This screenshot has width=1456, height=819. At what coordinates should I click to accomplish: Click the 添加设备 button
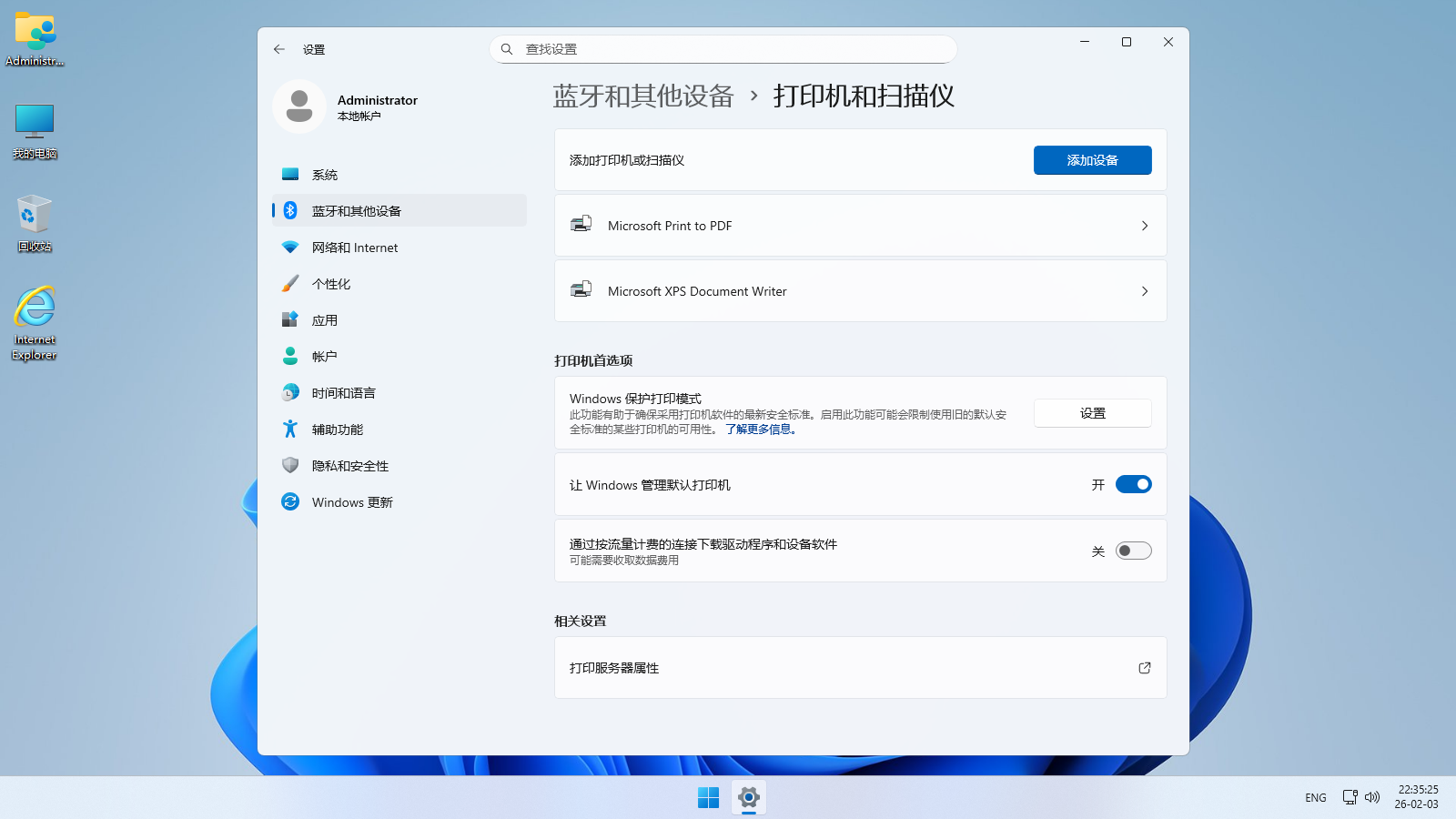[x=1093, y=160]
